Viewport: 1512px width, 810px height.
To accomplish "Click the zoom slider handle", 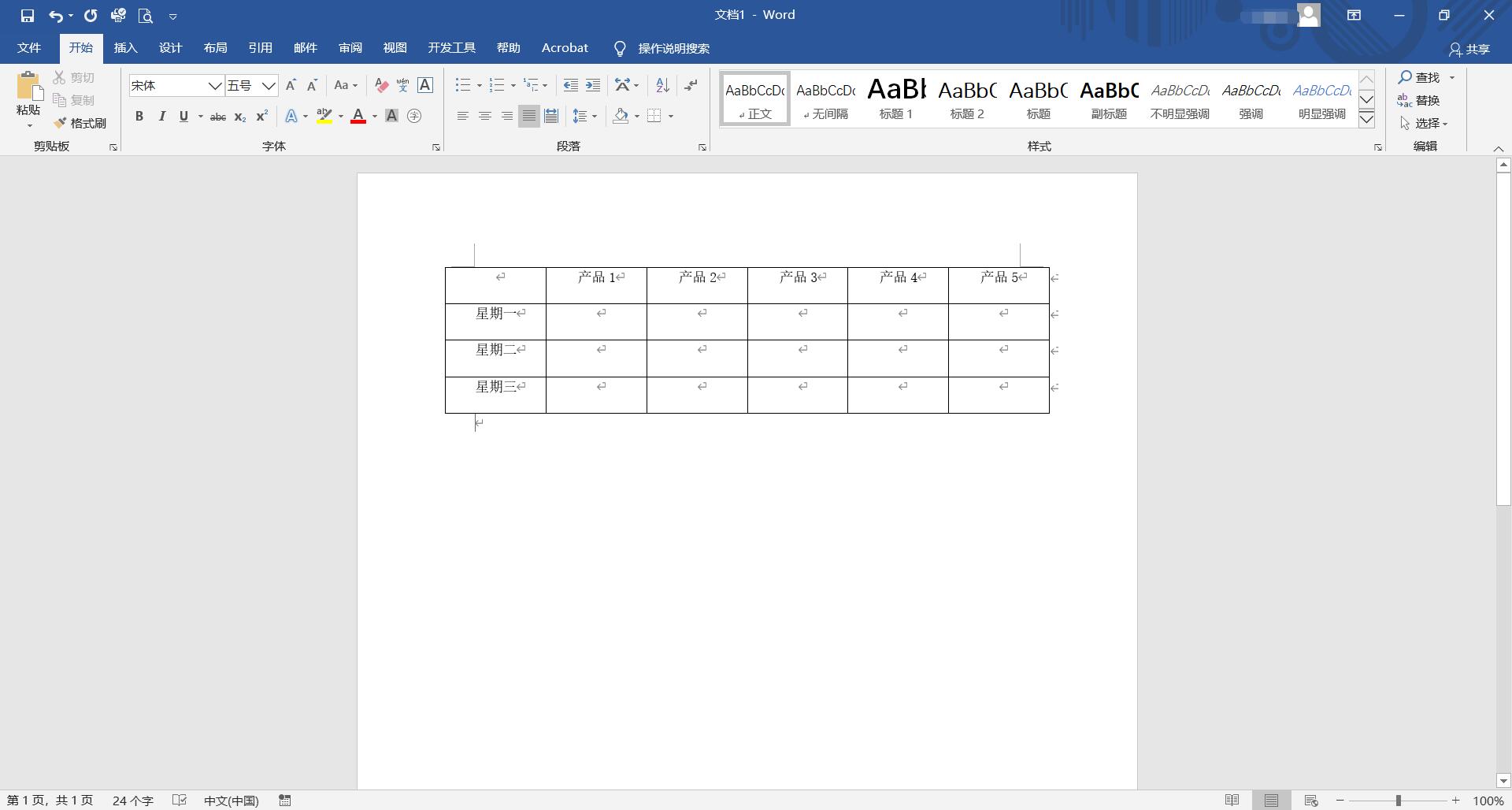I will click(x=1399, y=801).
